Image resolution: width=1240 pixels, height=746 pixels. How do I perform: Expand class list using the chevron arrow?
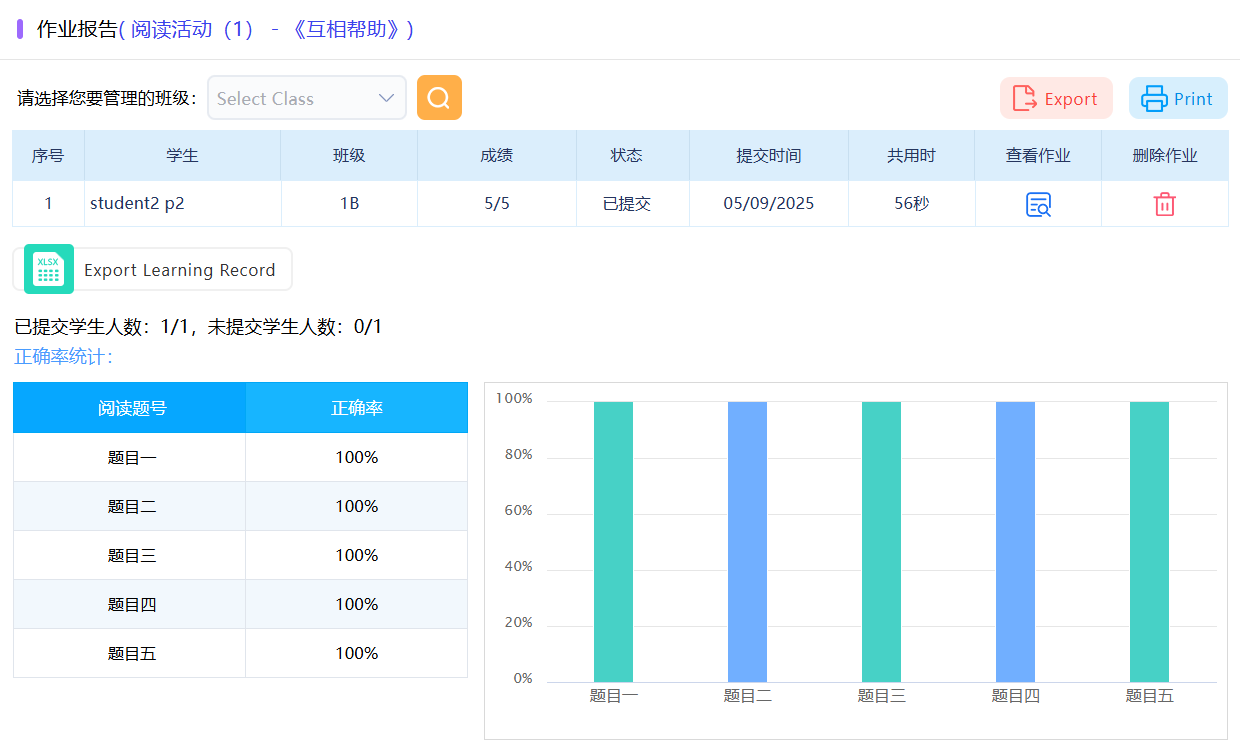coord(386,98)
